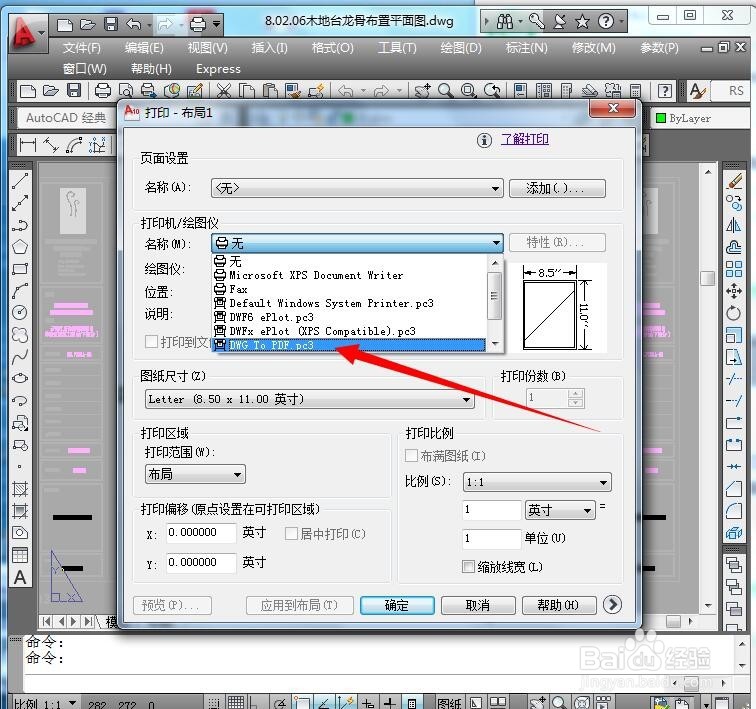Click Undo icon in Quick Access toolbar
The height and width of the screenshot is (709, 756).
point(134,24)
